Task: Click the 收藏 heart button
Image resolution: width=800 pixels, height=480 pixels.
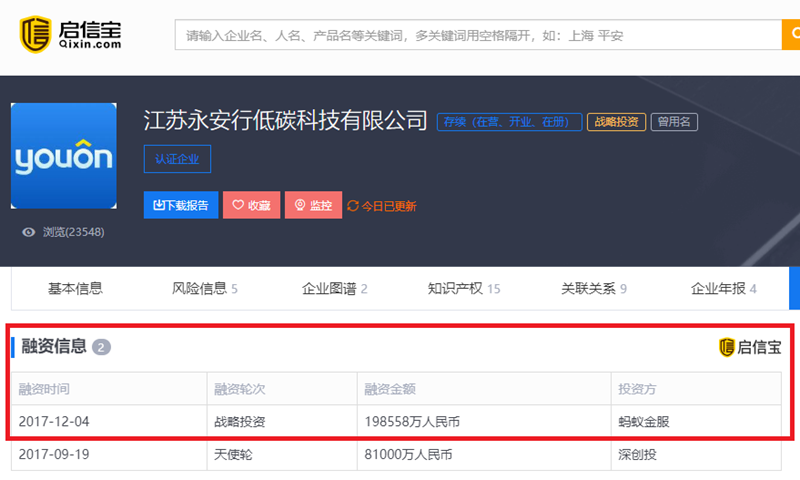Action: (251, 205)
